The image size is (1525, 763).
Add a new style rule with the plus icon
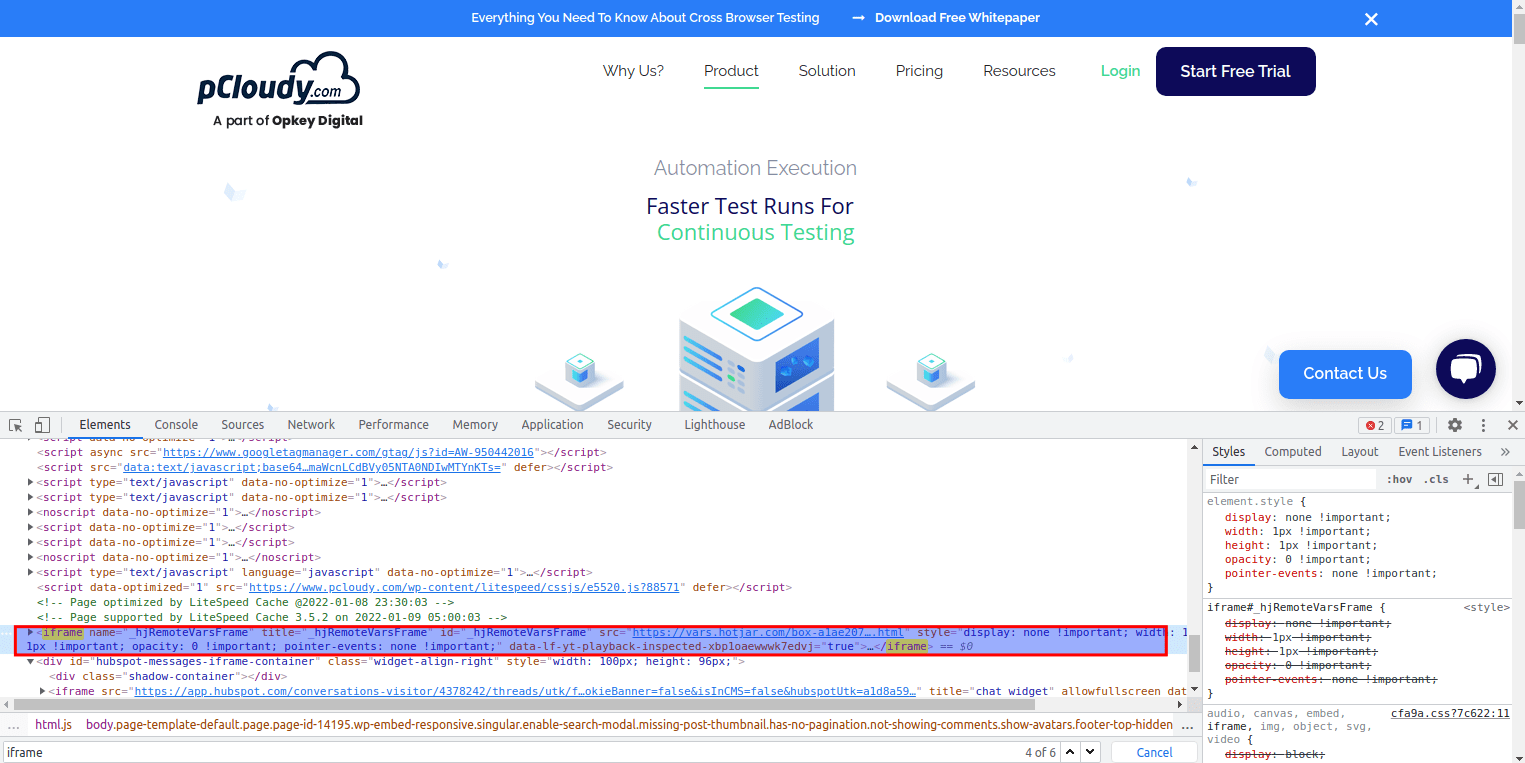[1468, 479]
